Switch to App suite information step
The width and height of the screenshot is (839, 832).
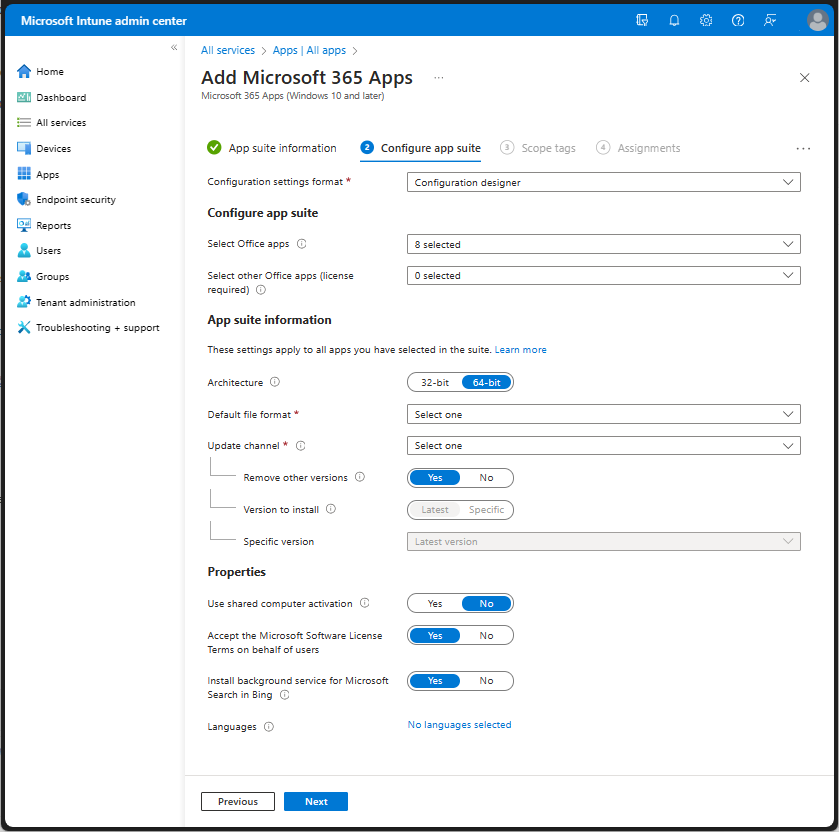(272, 148)
